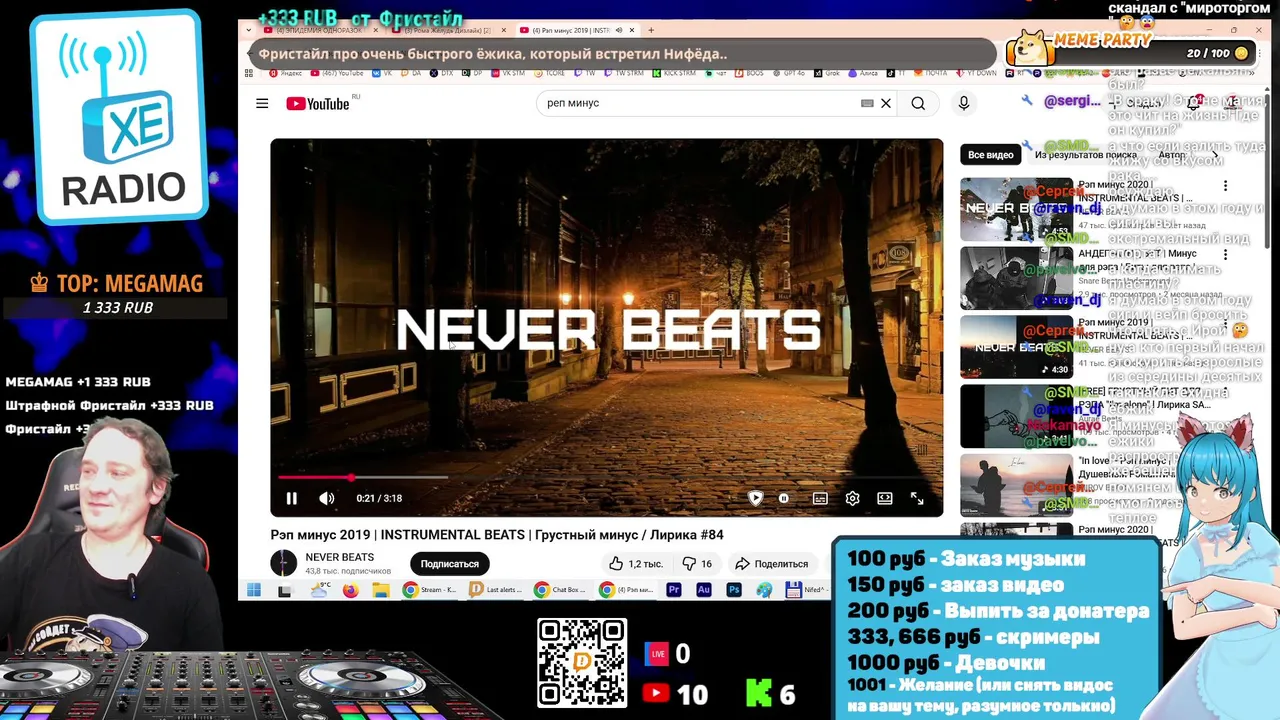
Task: Click the shield play icon in the player controls
Action: pyautogui.click(x=756, y=498)
